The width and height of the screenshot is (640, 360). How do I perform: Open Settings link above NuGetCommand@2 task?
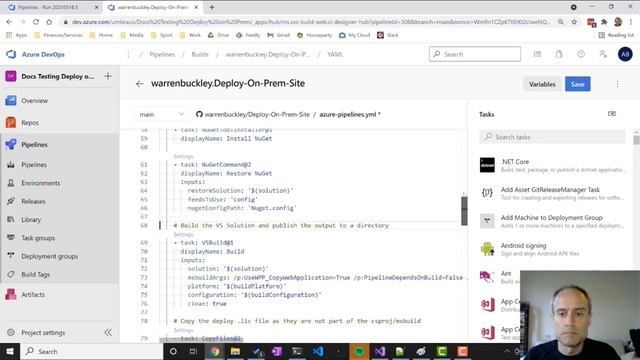(183, 156)
